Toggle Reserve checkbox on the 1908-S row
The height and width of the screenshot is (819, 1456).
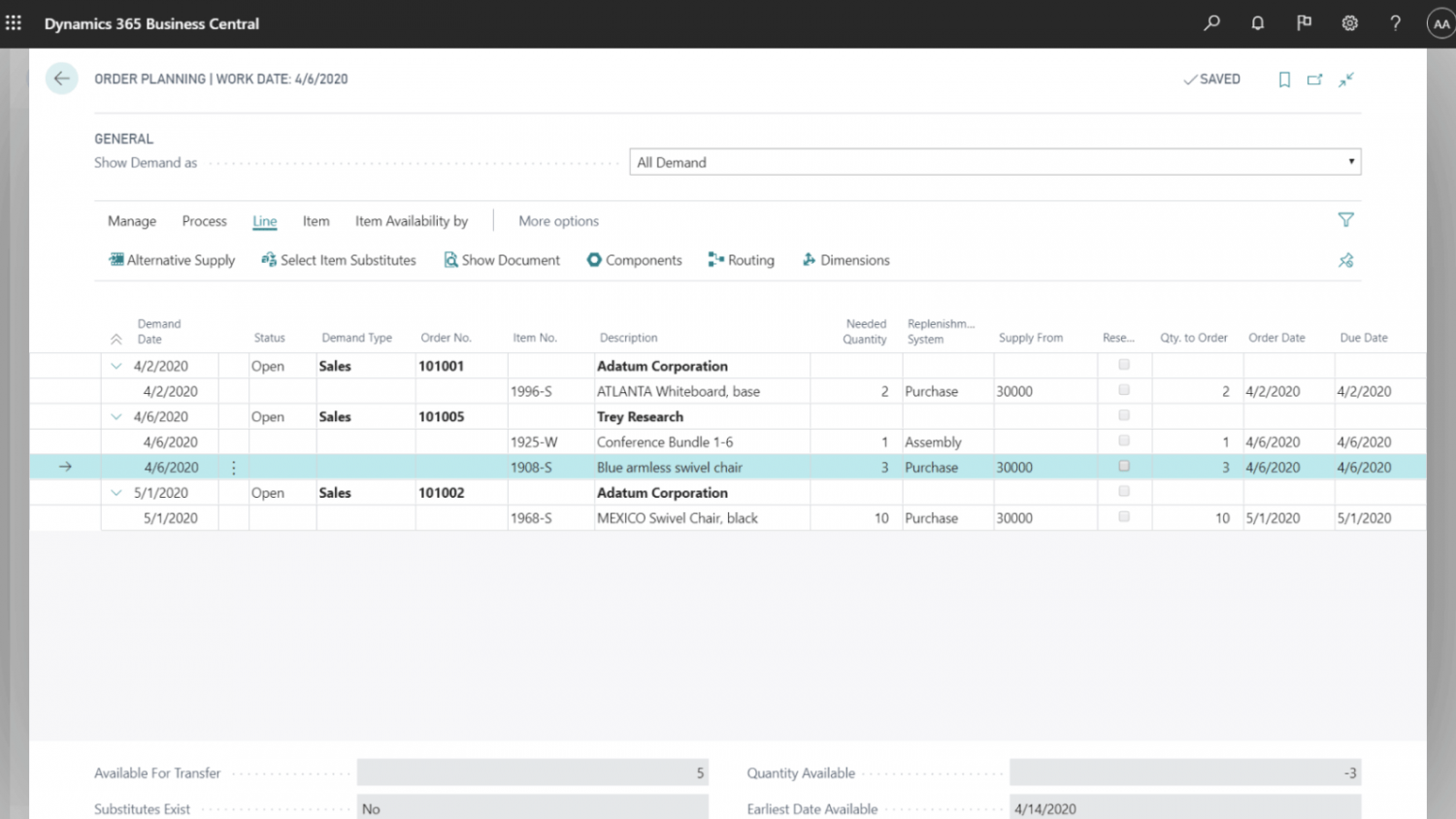pos(1123,466)
